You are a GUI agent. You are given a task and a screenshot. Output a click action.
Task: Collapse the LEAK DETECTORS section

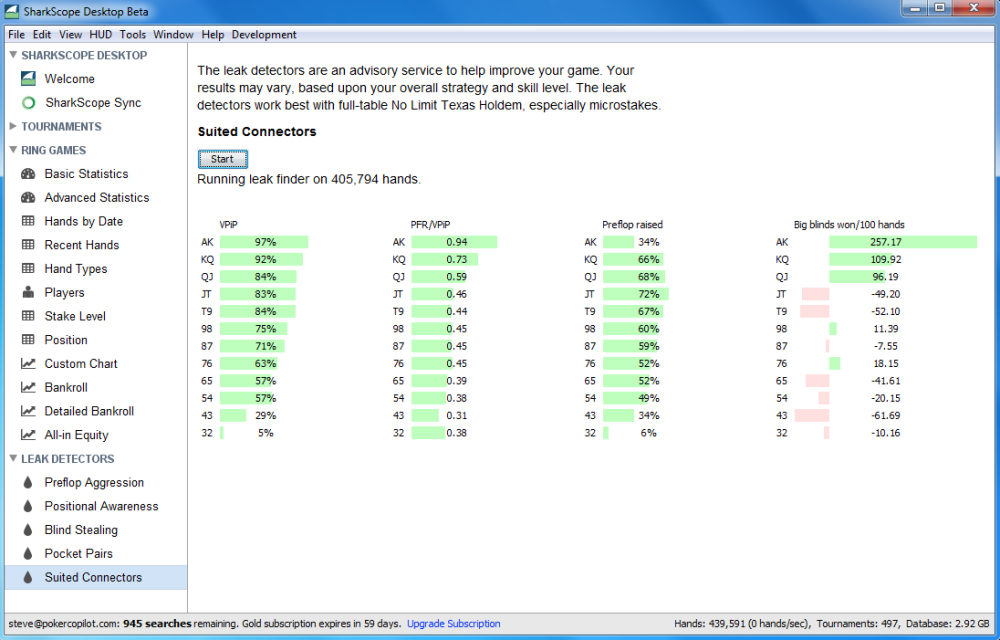click(13, 458)
